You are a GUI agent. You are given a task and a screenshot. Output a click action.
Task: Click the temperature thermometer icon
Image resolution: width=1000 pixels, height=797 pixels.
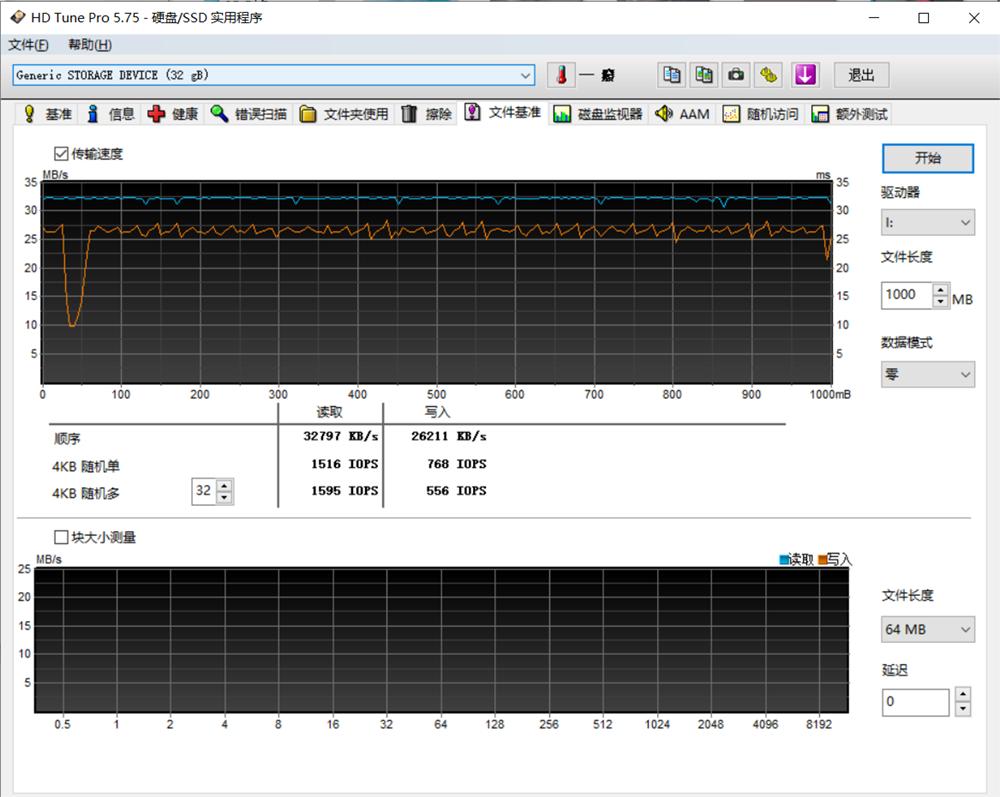pos(561,75)
